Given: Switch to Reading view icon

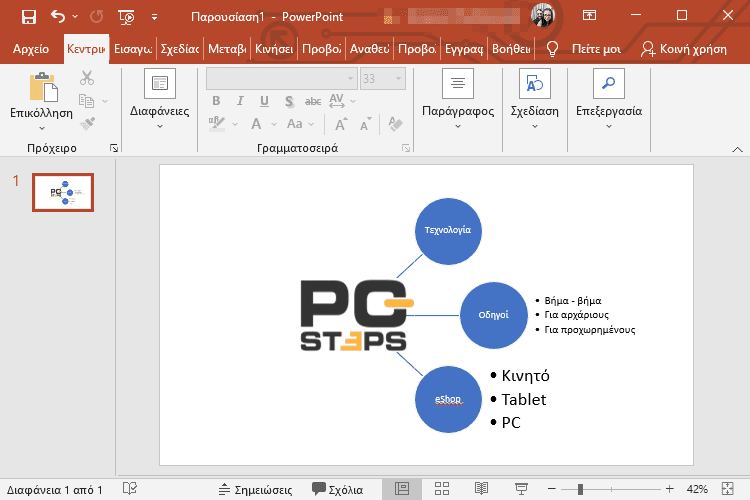Looking at the screenshot, I should pyautogui.click(x=481, y=489).
